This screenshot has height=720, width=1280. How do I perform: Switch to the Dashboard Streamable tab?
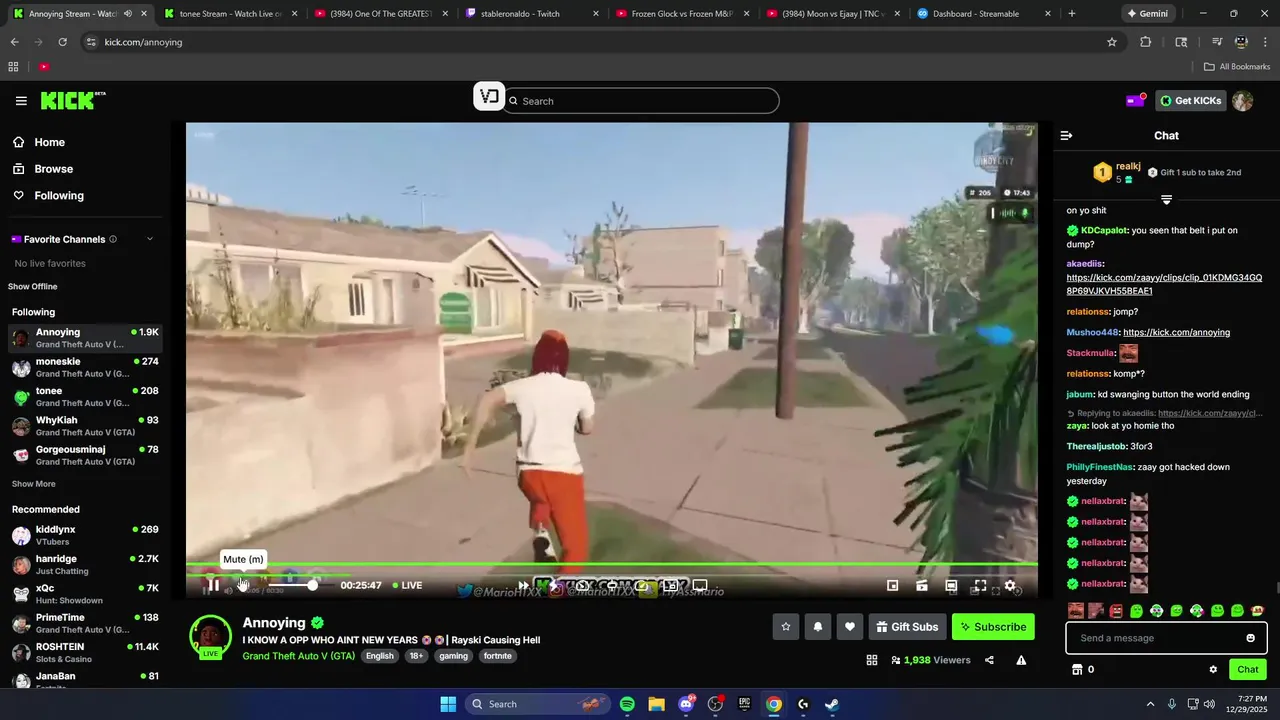(984, 14)
